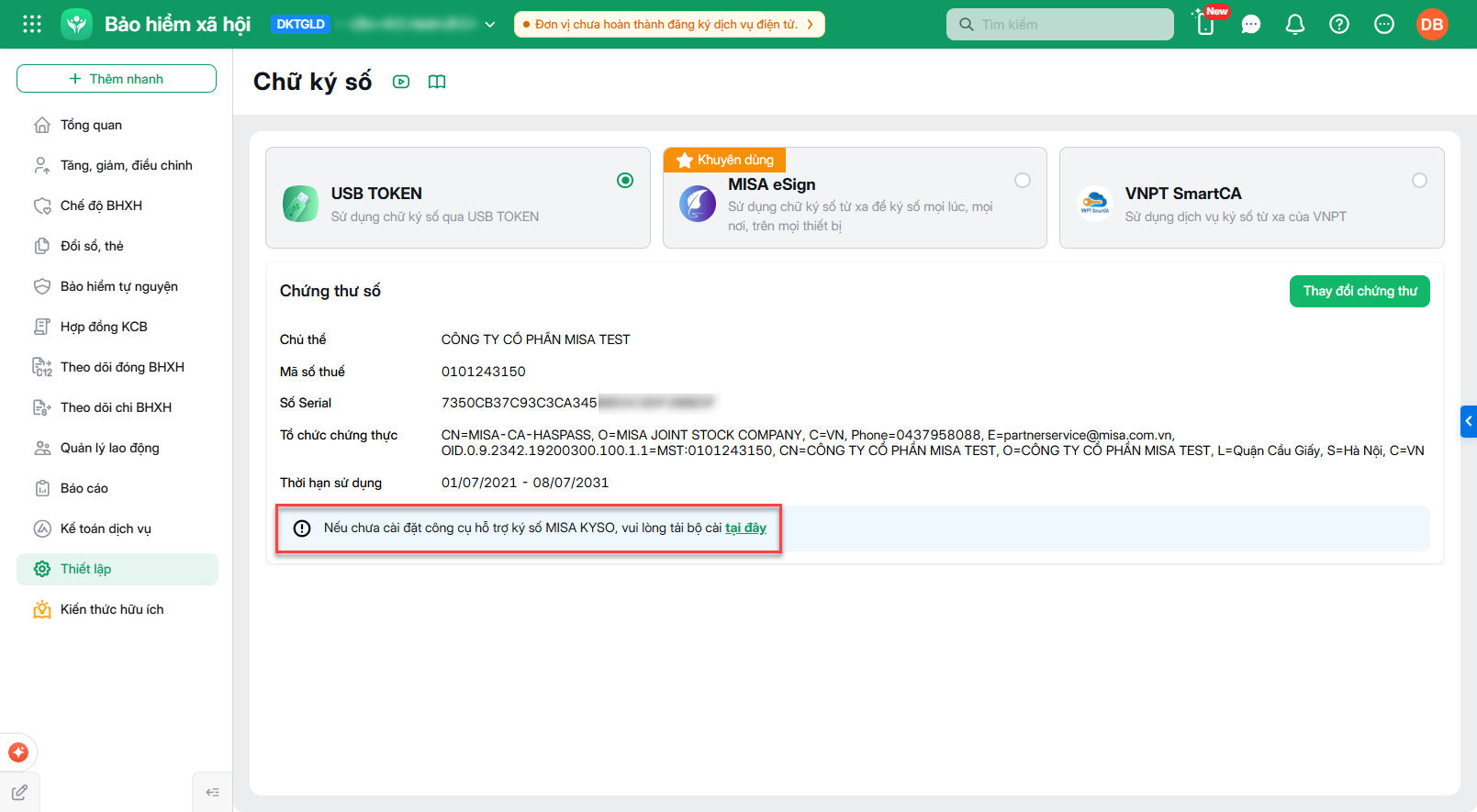Open the edit note pencil icon
This screenshot has height=812, width=1477.
19,793
